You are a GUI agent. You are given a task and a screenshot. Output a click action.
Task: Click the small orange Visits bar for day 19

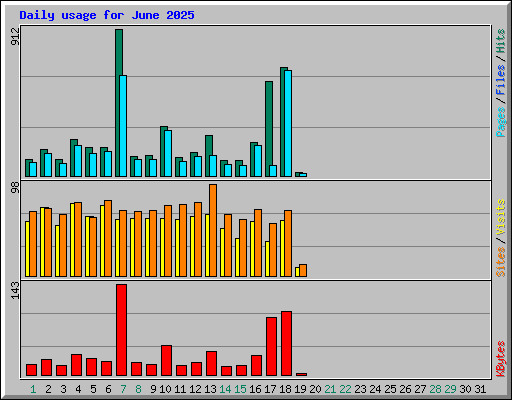coord(303,270)
